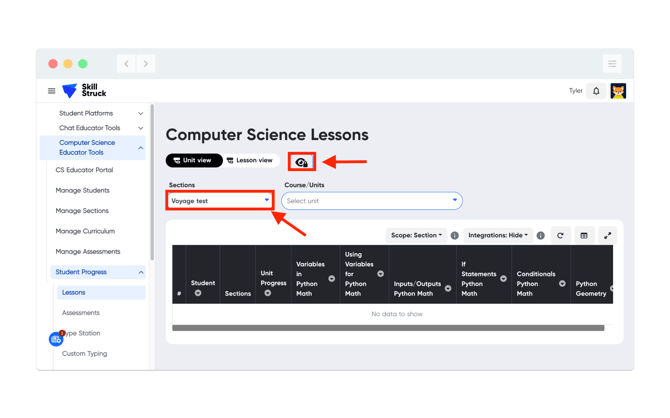Open the fox avatar profile picture

point(618,91)
